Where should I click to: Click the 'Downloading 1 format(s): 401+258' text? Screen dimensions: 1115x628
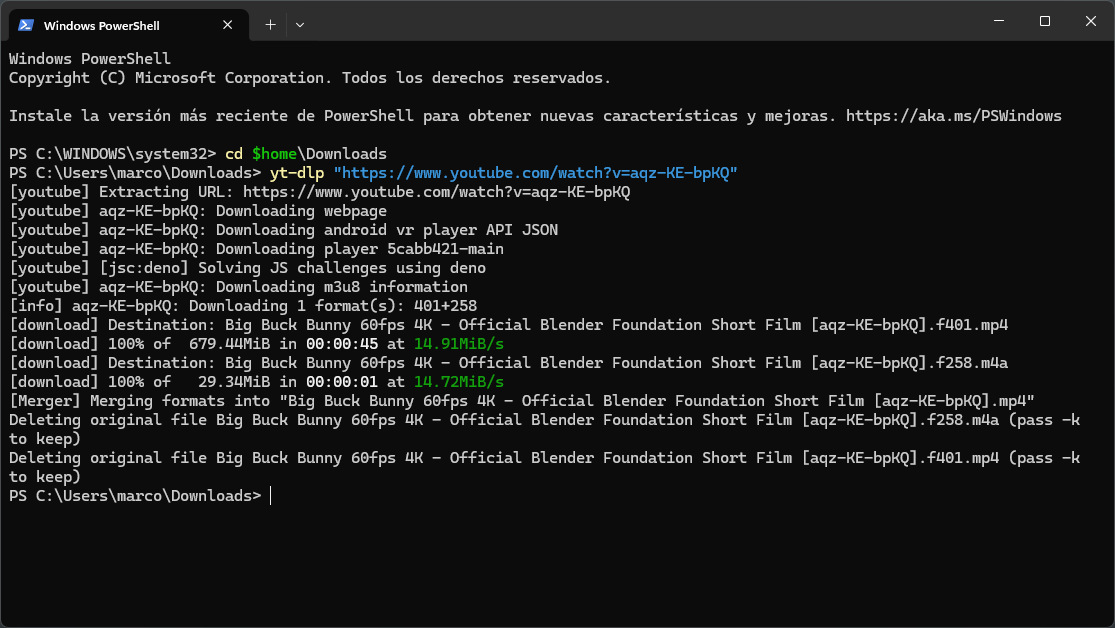333,306
